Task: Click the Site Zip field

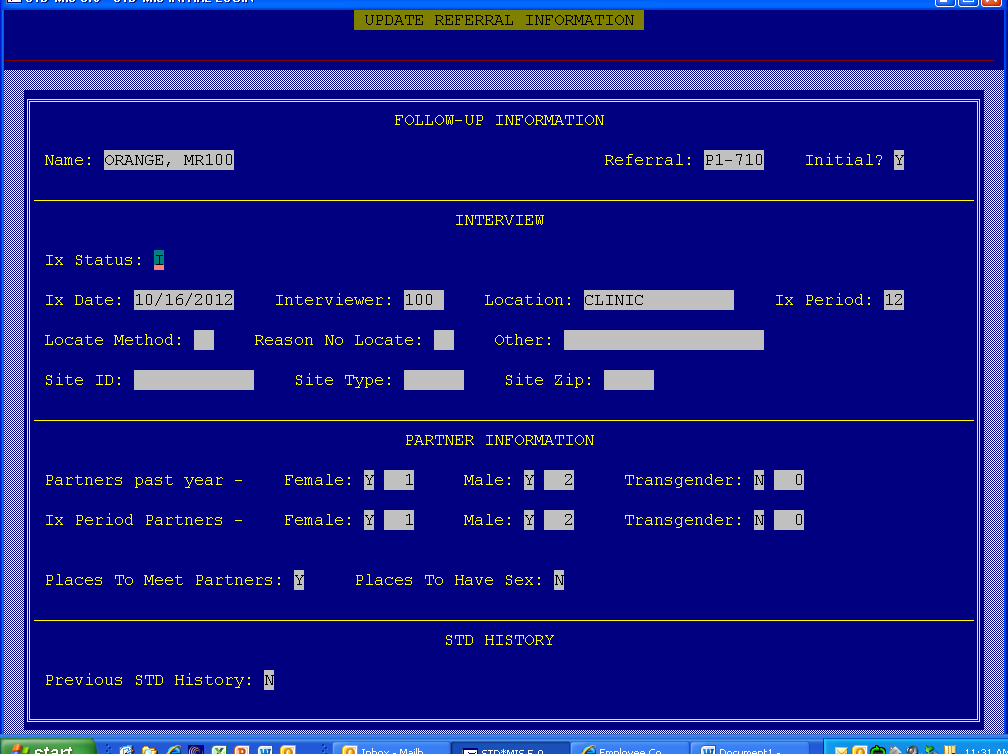Action: coord(629,380)
